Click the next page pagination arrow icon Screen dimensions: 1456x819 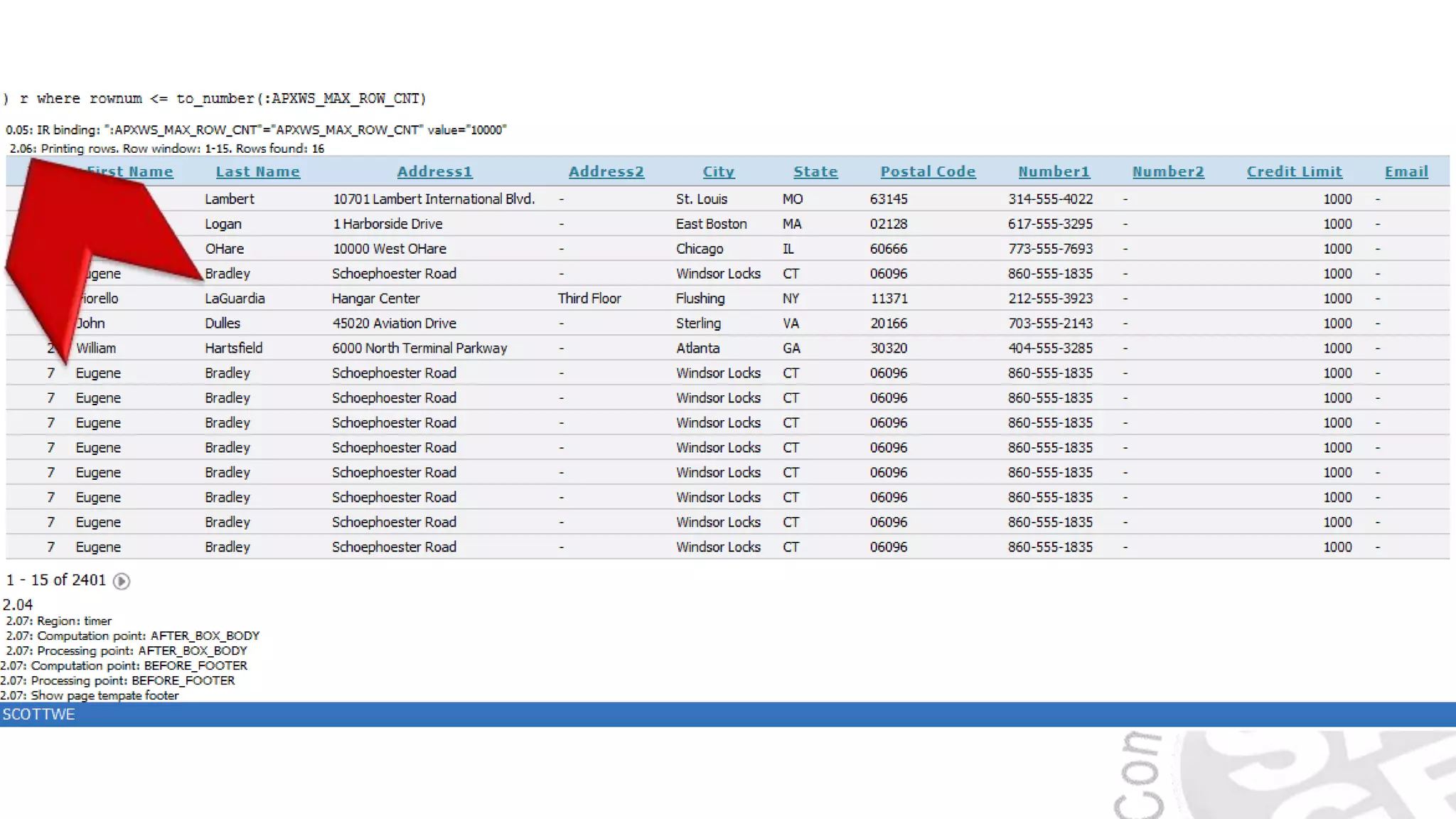[122, 582]
